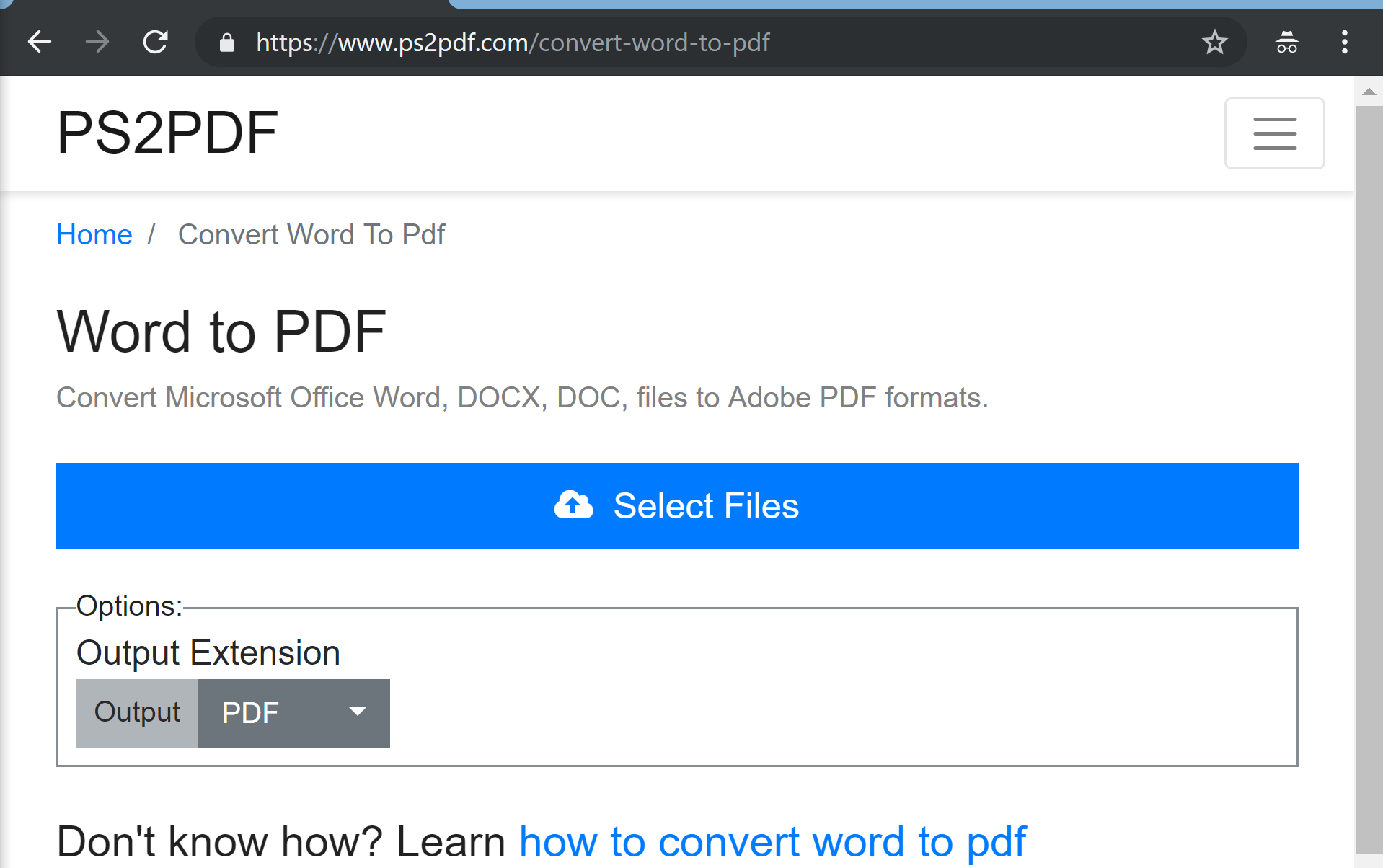Open the incognito profile icon
The height and width of the screenshot is (868, 1383).
click(x=1287, y=42)
